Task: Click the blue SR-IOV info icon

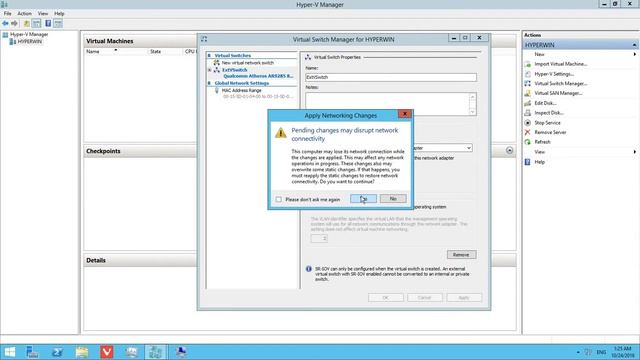Action: 309,269
